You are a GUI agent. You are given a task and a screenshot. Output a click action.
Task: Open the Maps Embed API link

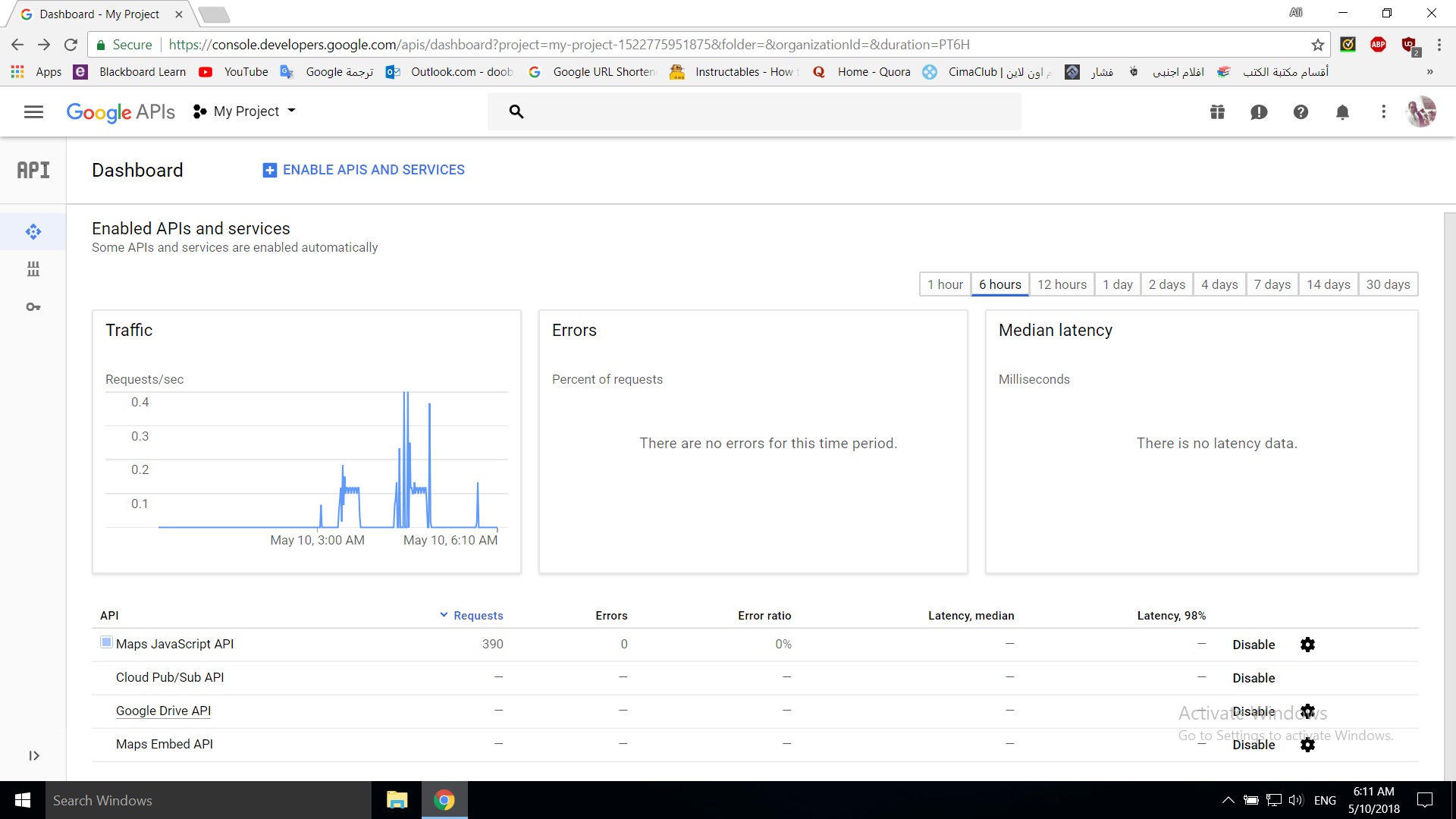tap(165, 744)
